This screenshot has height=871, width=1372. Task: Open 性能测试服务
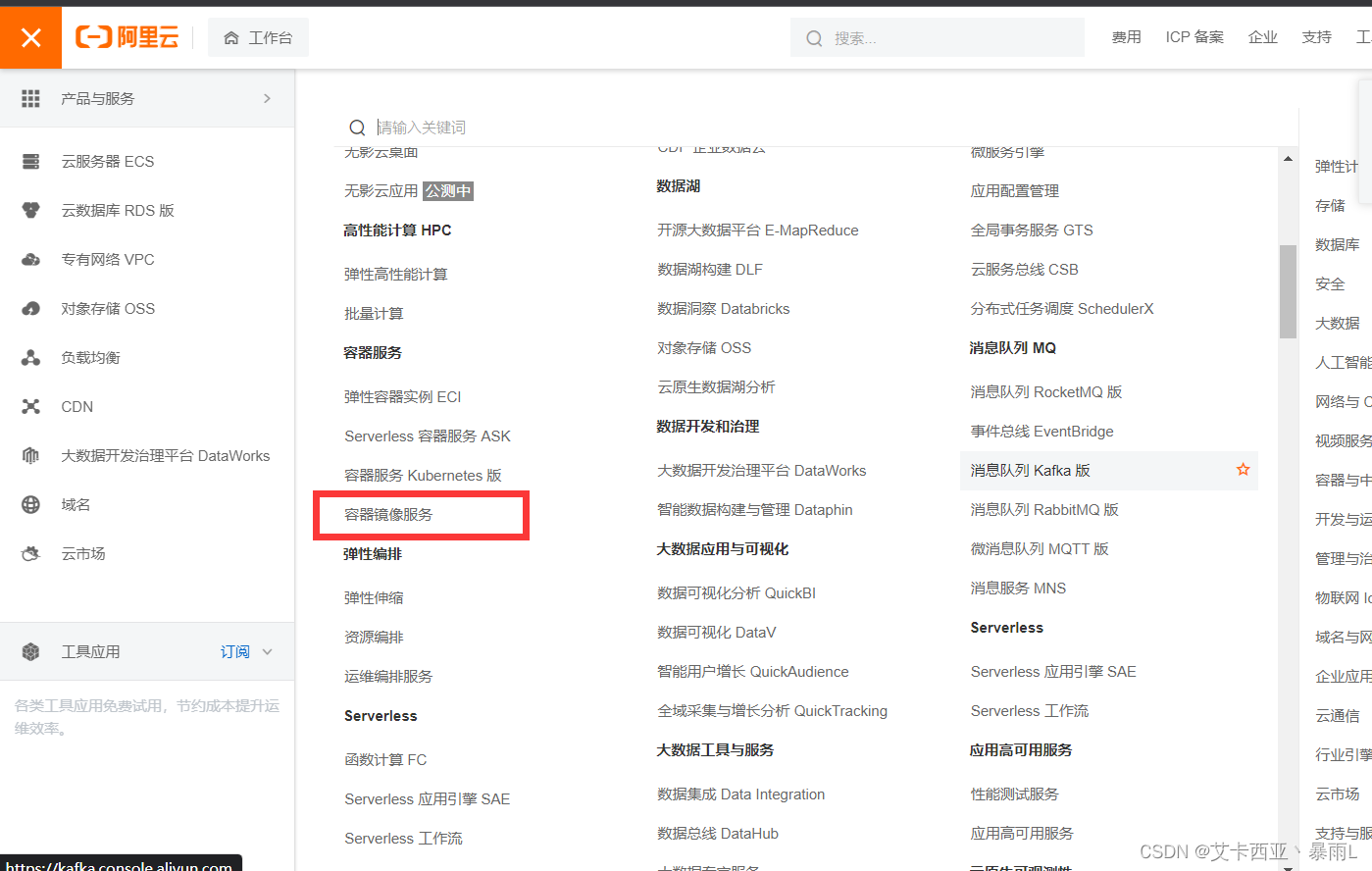(x=1014, y=794)
